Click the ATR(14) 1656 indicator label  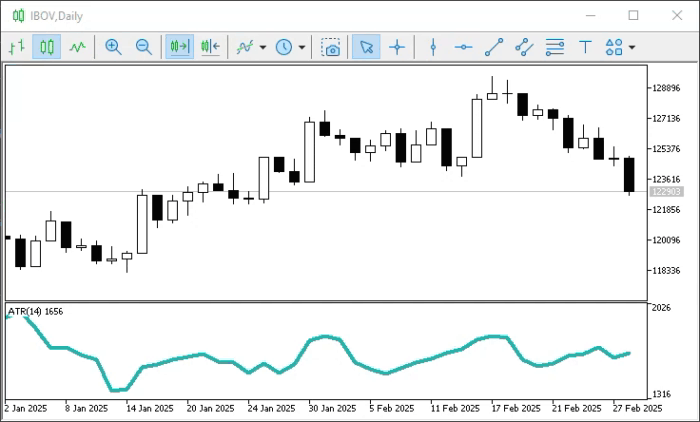pos(36,311)
